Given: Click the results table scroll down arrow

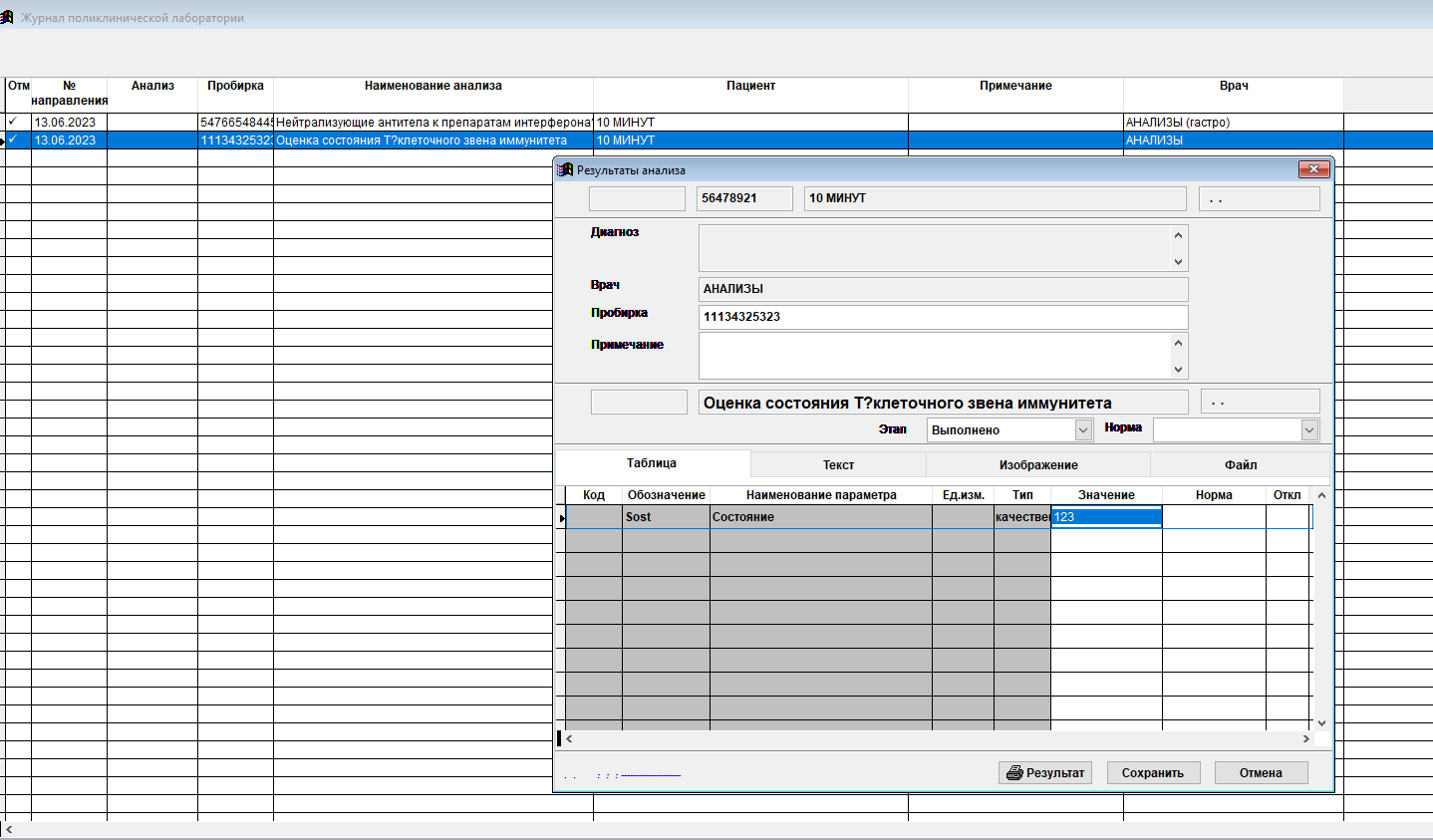Looking at the screenshot, I should (1321, 723).
